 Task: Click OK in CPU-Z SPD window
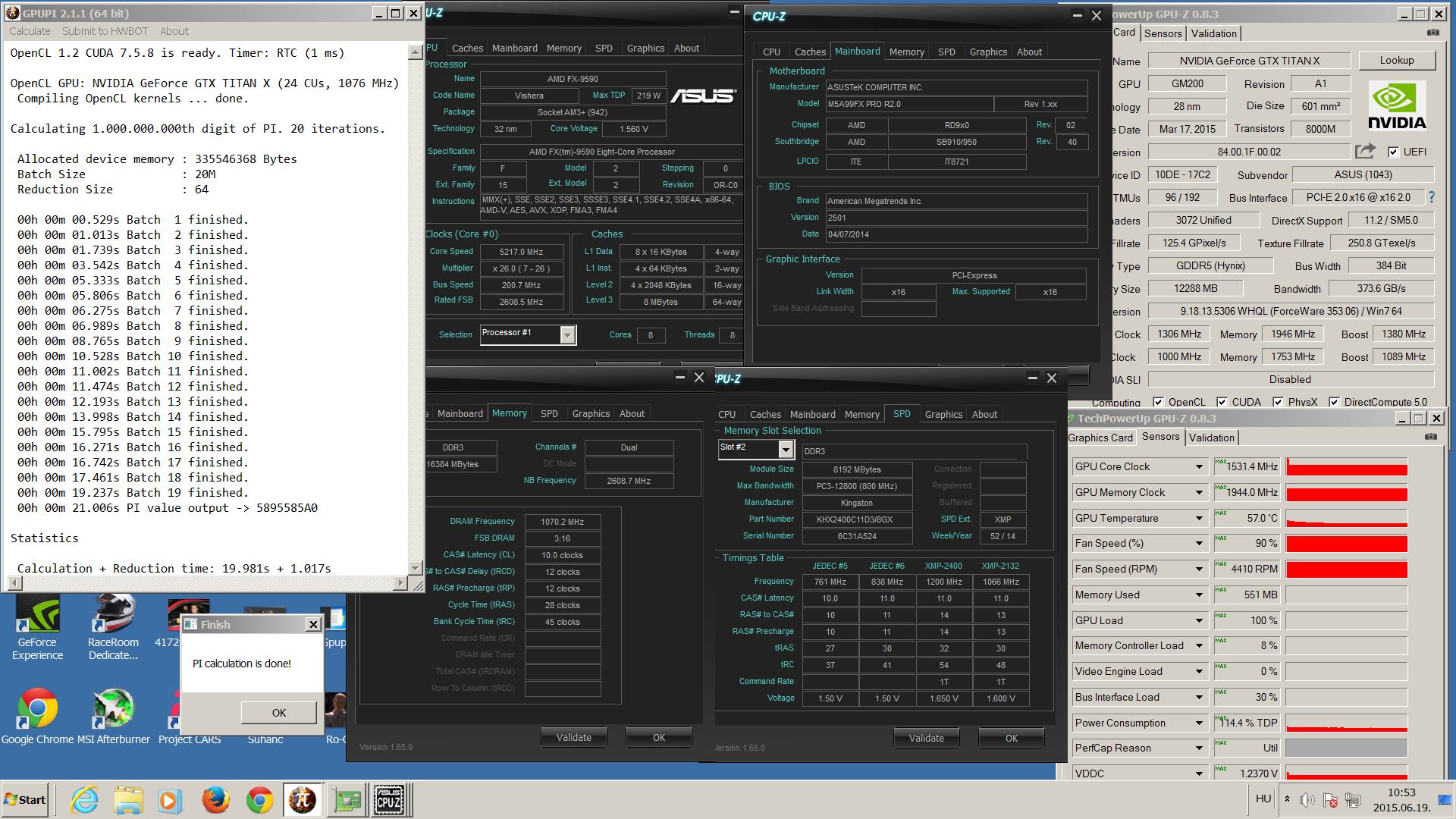pos(1011,738)
